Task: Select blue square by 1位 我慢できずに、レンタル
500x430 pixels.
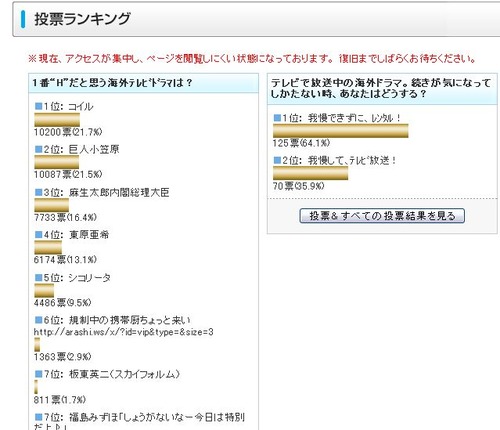Action: click(x=277, y=118)
